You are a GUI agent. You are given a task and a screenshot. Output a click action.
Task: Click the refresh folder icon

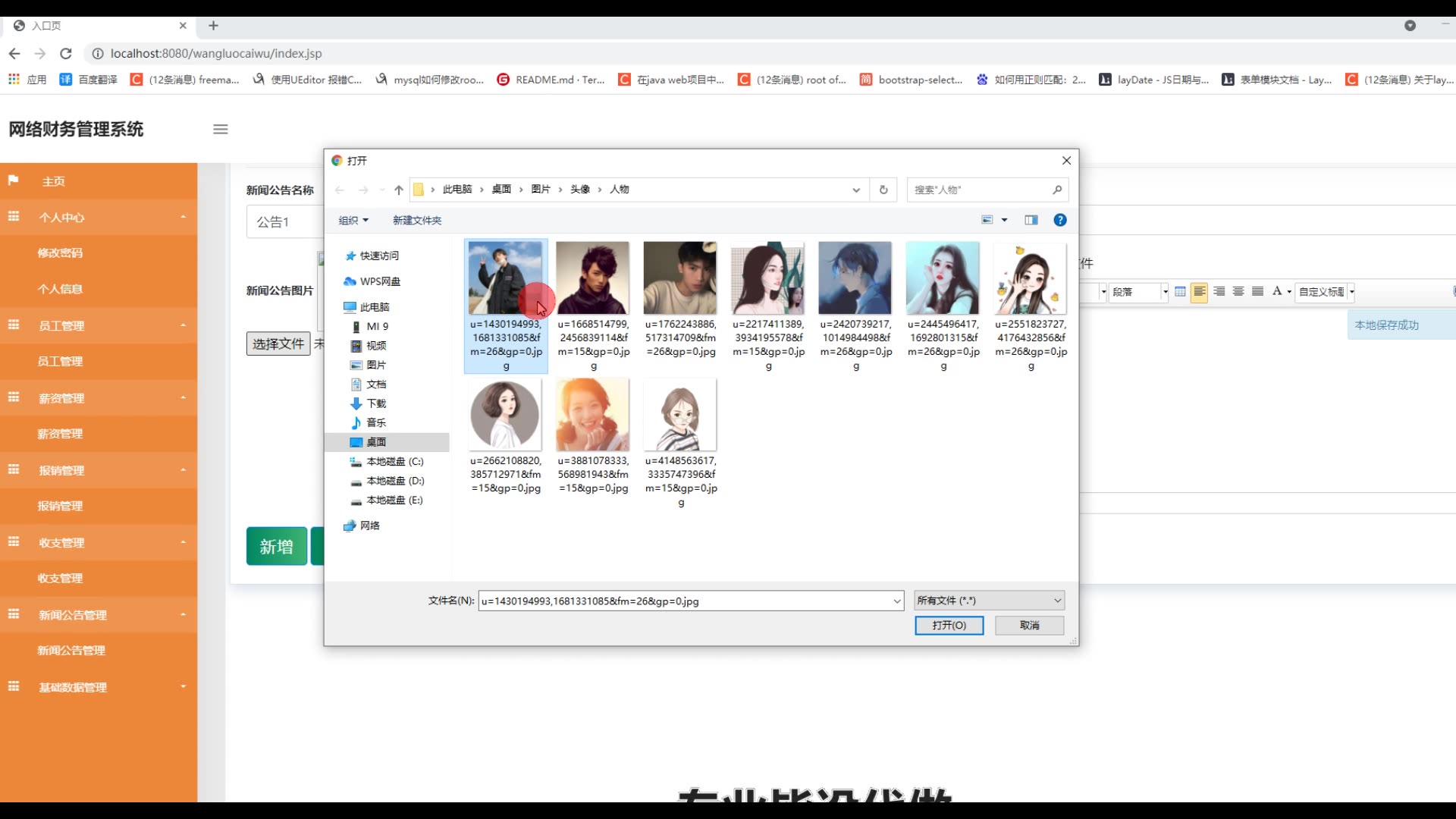click(883, 190)
